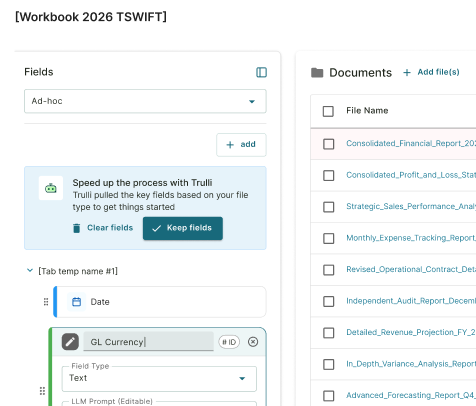Viewport: 476px width, 406px height.
Task: Open the Consolidated_Financial_Report file link
Action: tap(411, 143)
